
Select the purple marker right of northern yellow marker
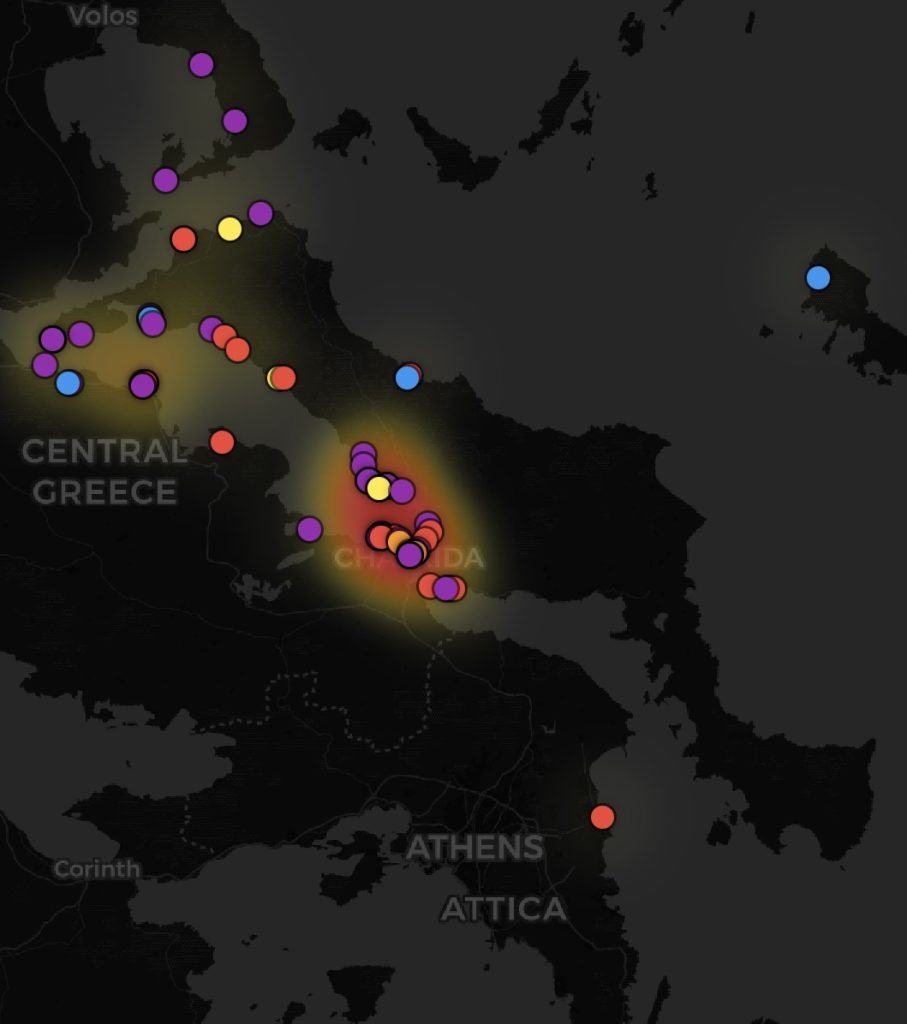pyautogui.click(x=261, y=213)
